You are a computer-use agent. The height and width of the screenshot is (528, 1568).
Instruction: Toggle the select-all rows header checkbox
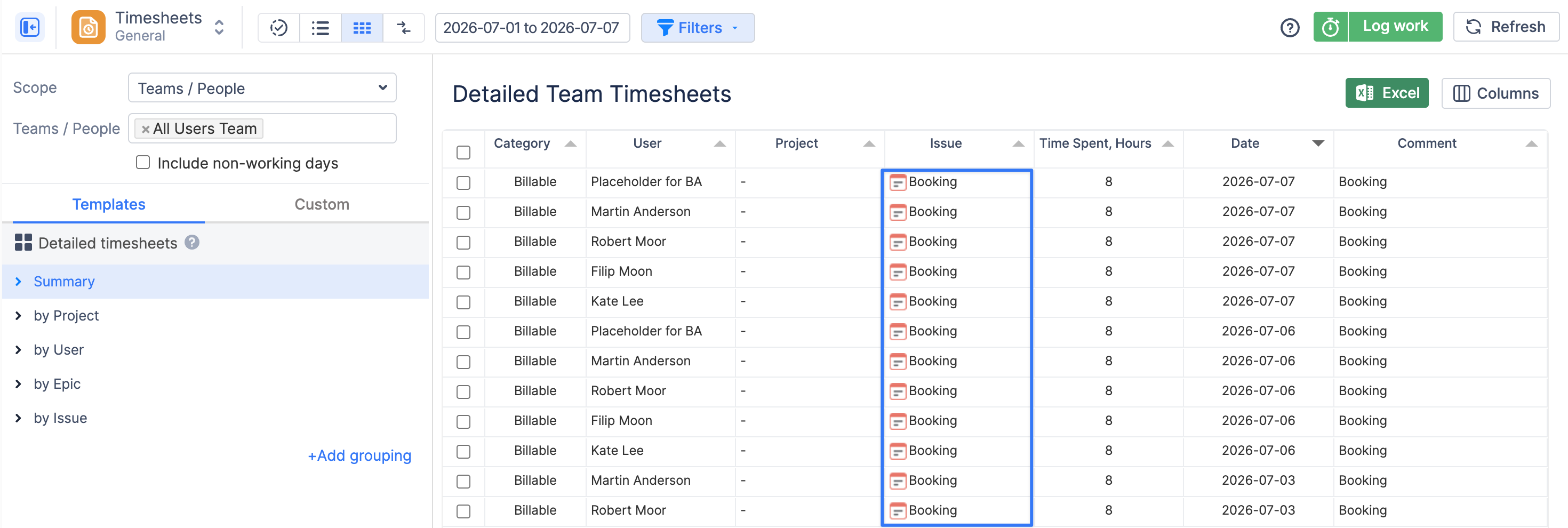point(463,152)
